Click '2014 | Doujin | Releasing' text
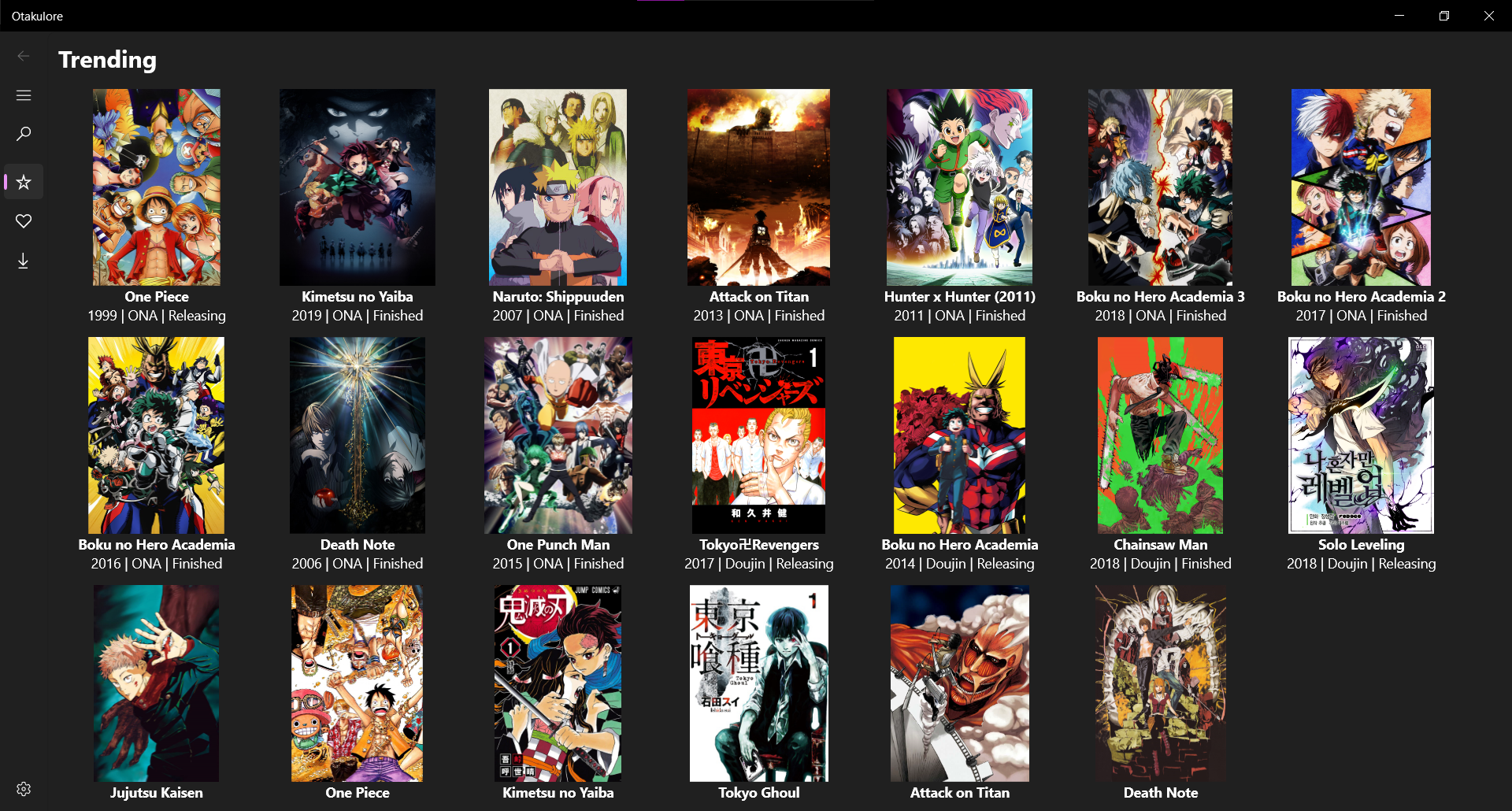The height and width of the screenshot is (811, 1512). 960,564
